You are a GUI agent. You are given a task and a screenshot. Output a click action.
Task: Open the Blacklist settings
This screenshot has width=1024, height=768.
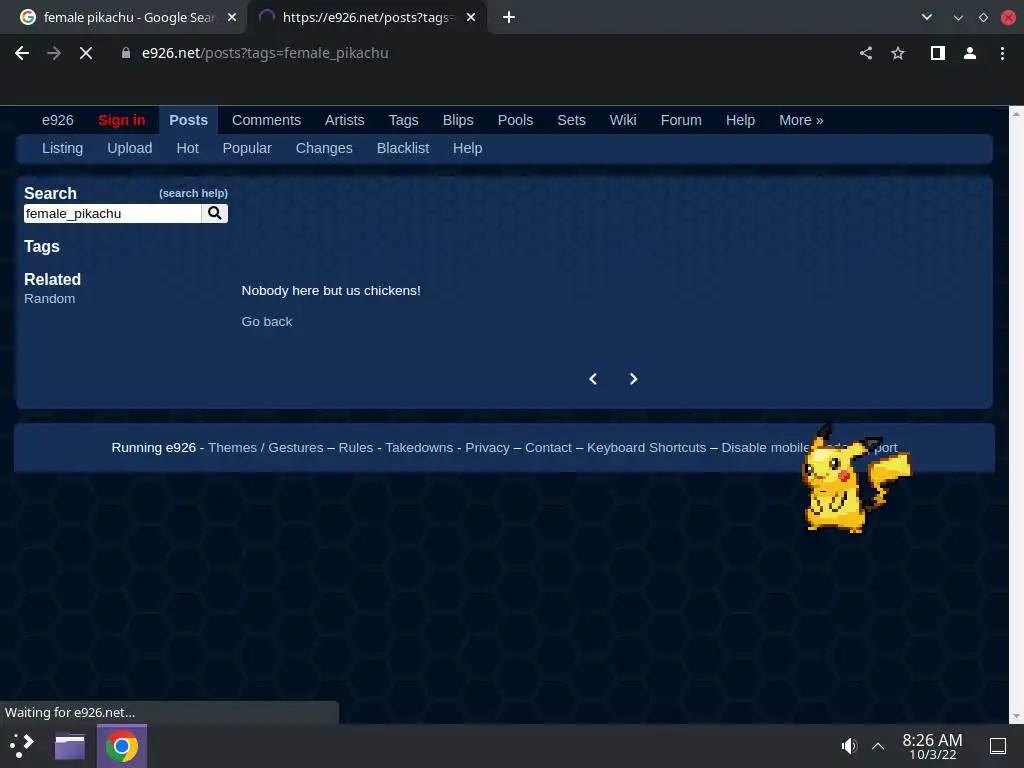click(x=403, y=148)
